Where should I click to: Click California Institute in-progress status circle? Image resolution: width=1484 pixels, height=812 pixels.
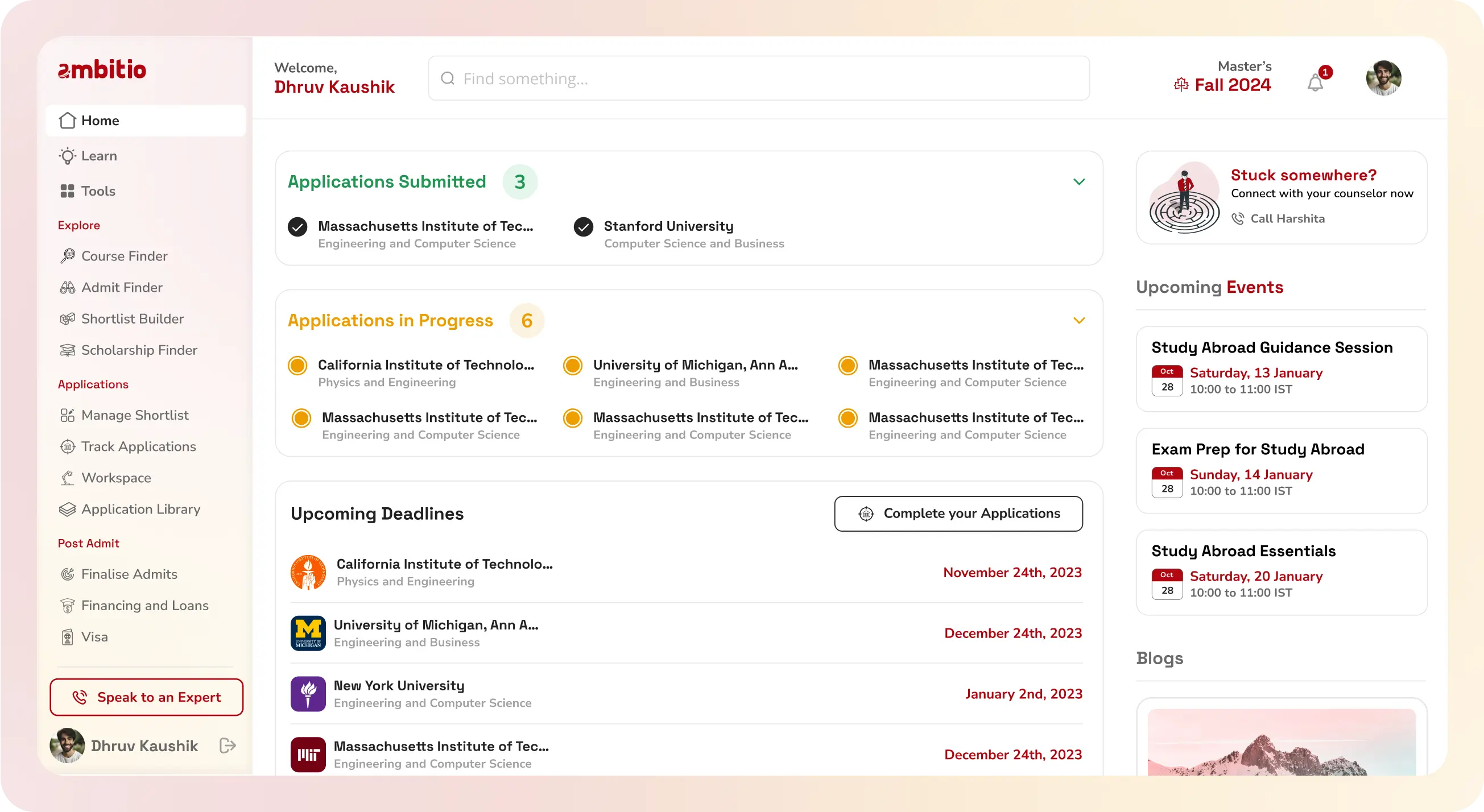pyautogui.click(x=297, y=365)
